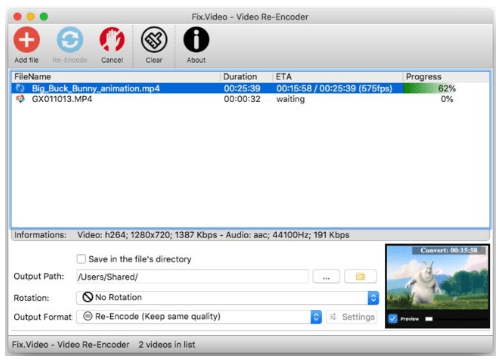Adjust the preview slider handle
502x363 pixels.
[x=429, y=319]
